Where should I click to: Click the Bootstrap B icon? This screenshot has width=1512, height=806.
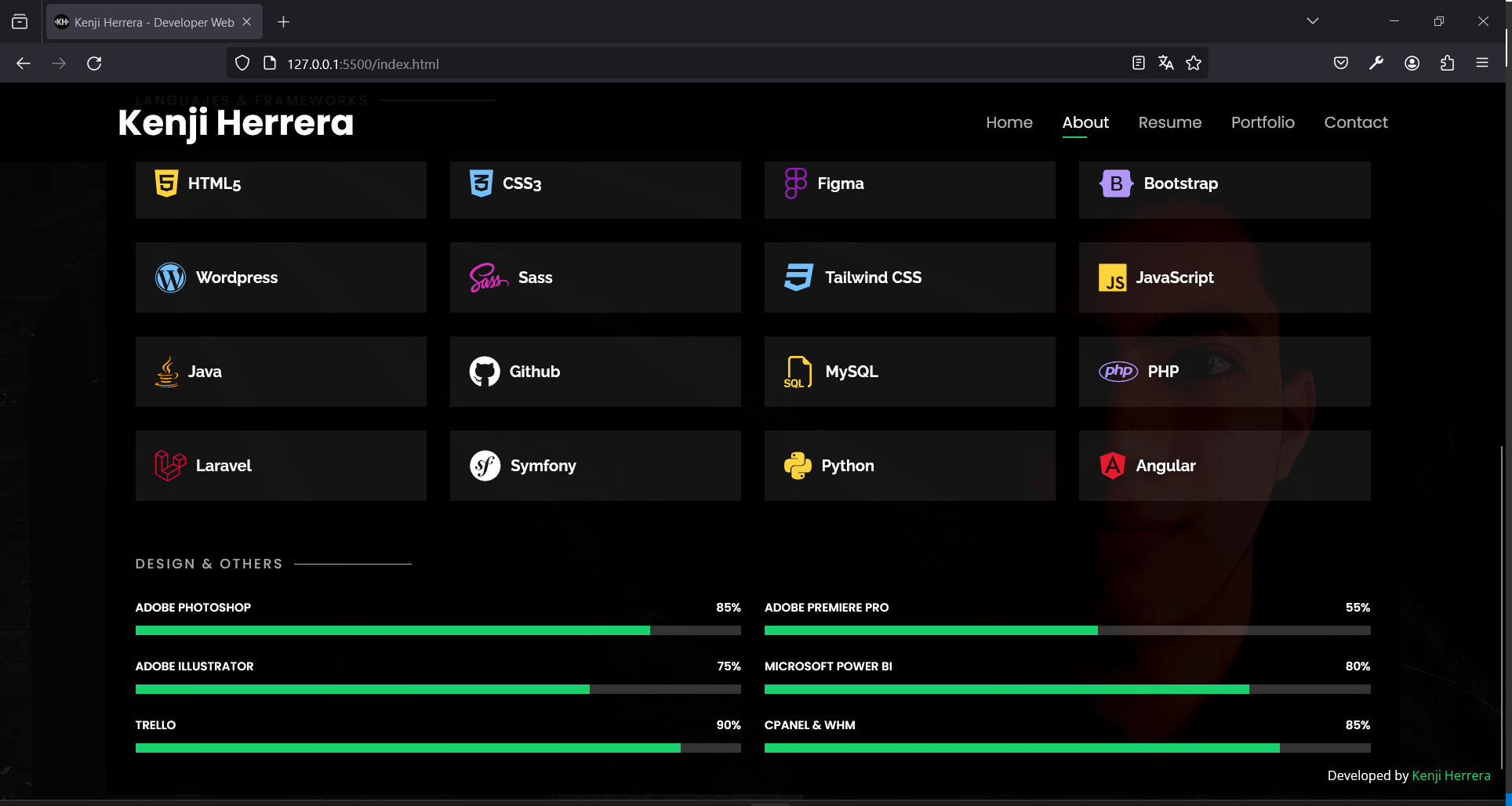tap(1115, 183)
